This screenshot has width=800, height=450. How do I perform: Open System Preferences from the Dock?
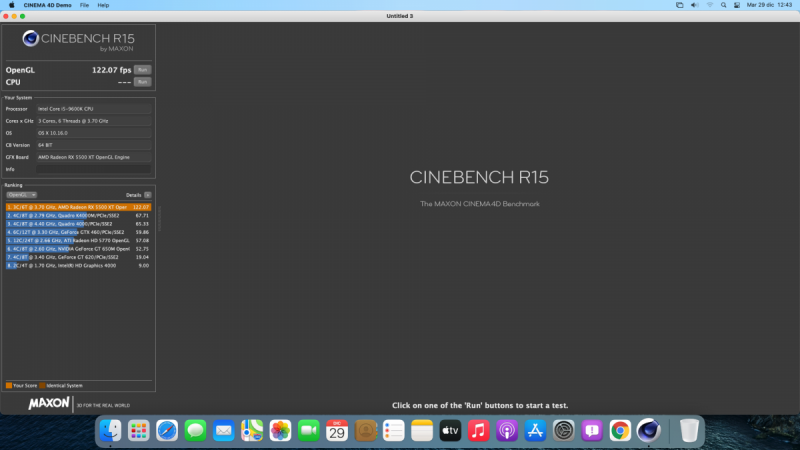pos(563,431)
